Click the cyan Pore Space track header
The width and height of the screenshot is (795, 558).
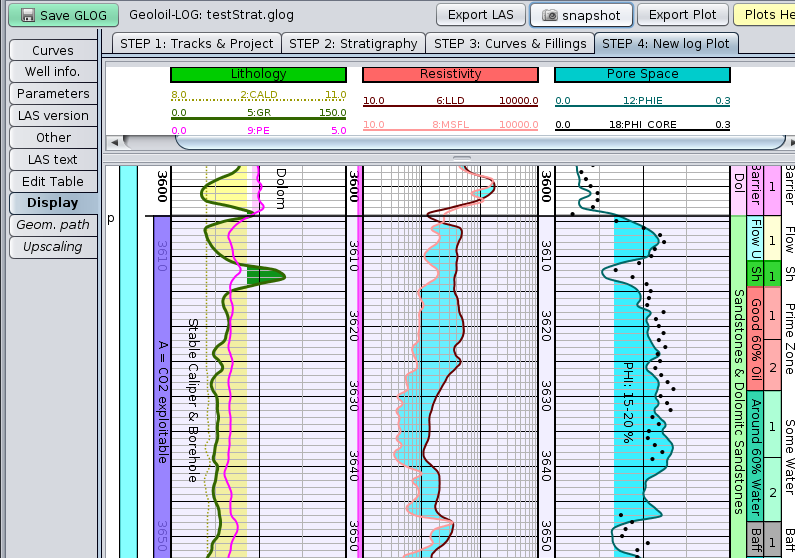coord(642,75)
